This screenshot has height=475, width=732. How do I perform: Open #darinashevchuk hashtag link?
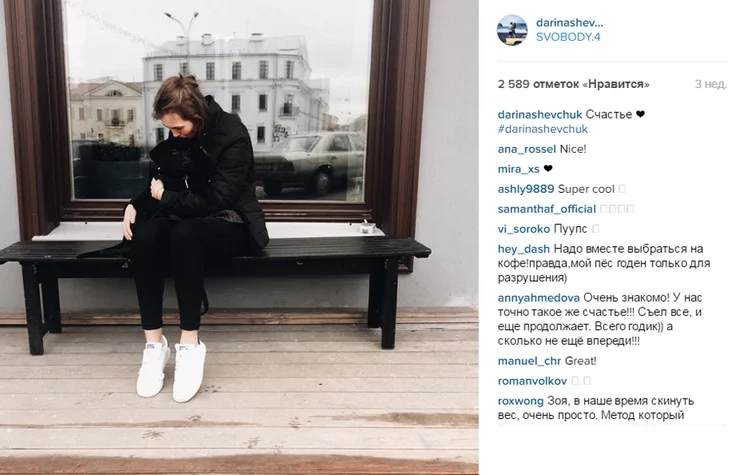[x=542, y=129]
